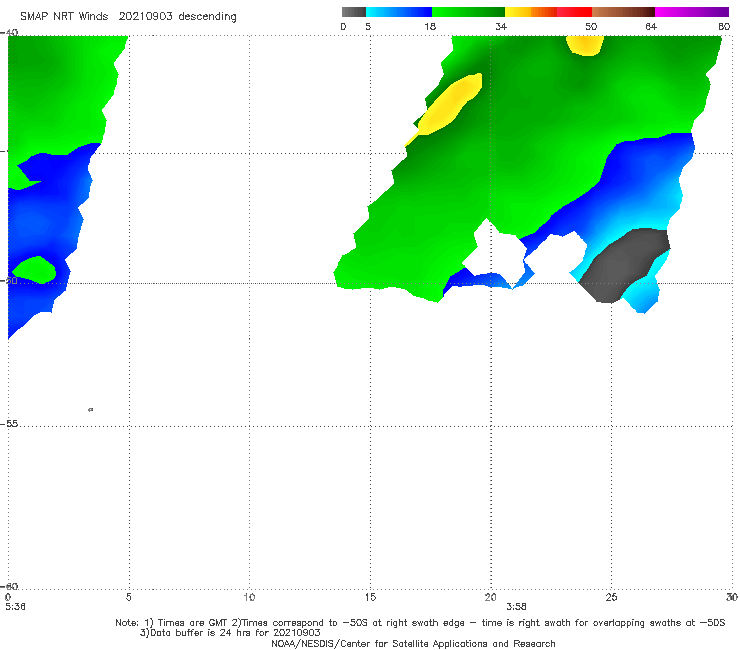The image size is (740, 650).
Task: Click the word 'descending' in the title
Action: (x=207, y=17)
